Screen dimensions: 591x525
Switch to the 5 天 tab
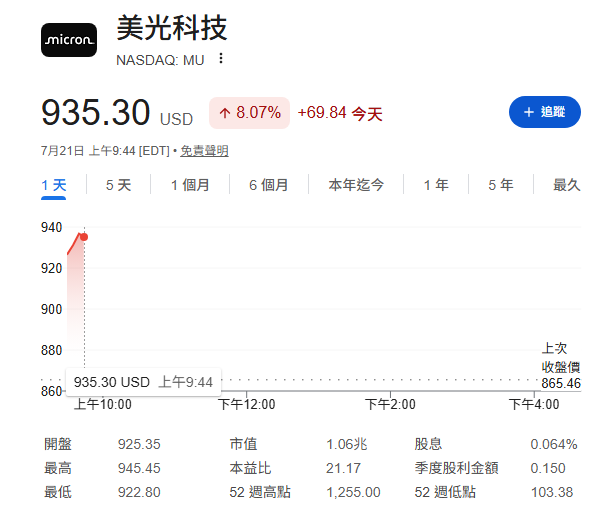(x=118, y=185)
